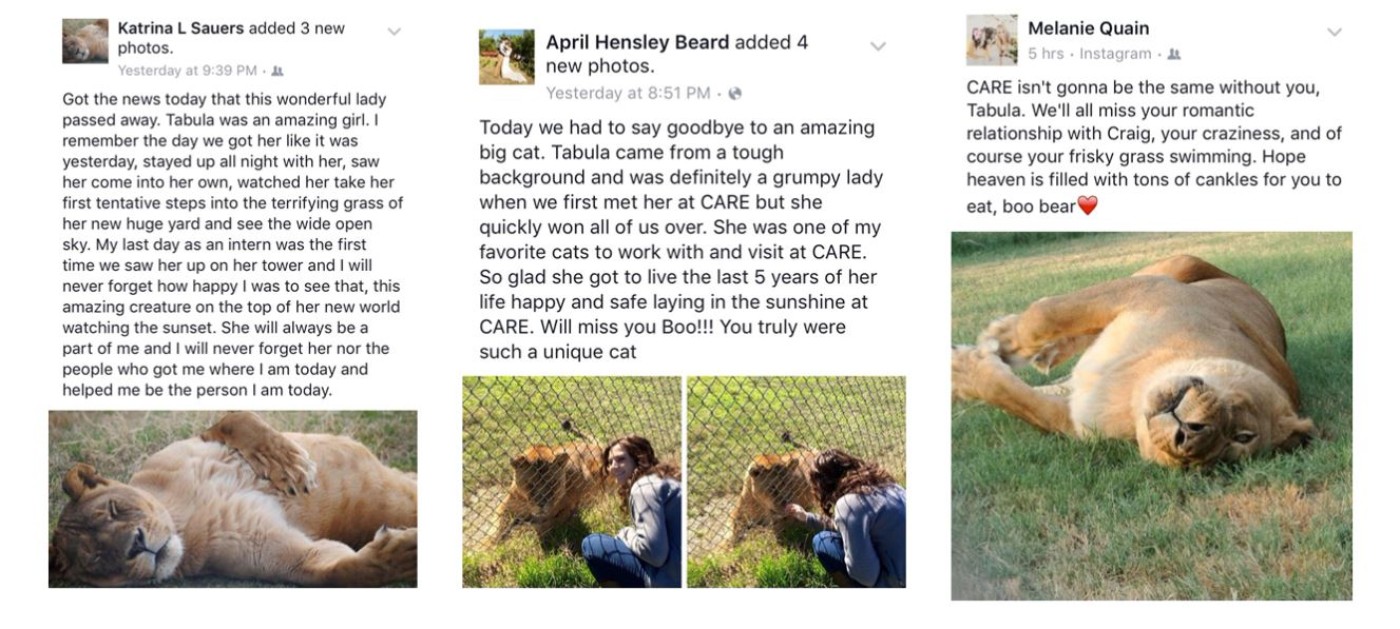Open Katrina L Sauers profile picture

85,41
